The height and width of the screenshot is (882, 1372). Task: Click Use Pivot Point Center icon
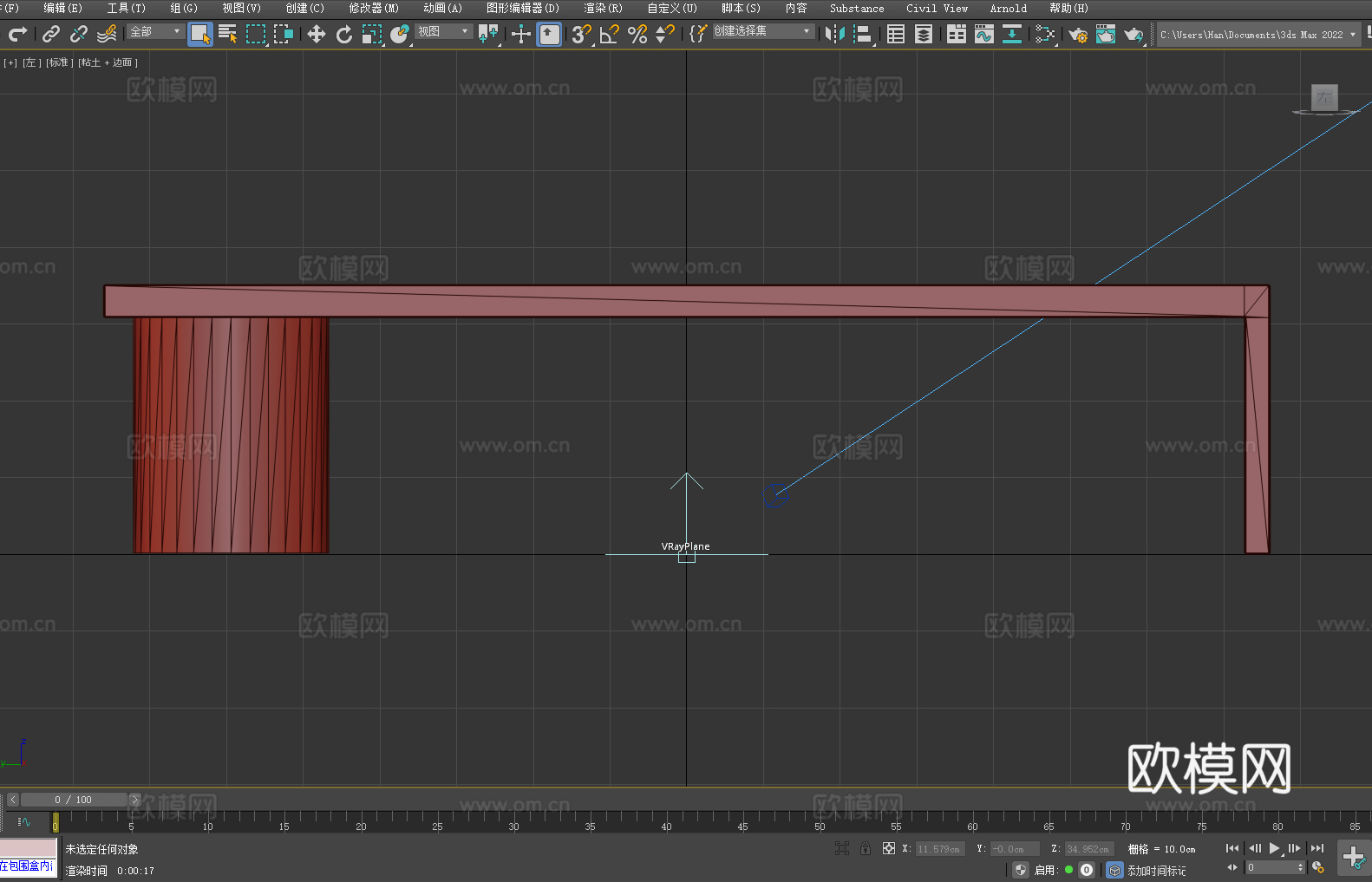pyautogui.click(x=488, y=34)
